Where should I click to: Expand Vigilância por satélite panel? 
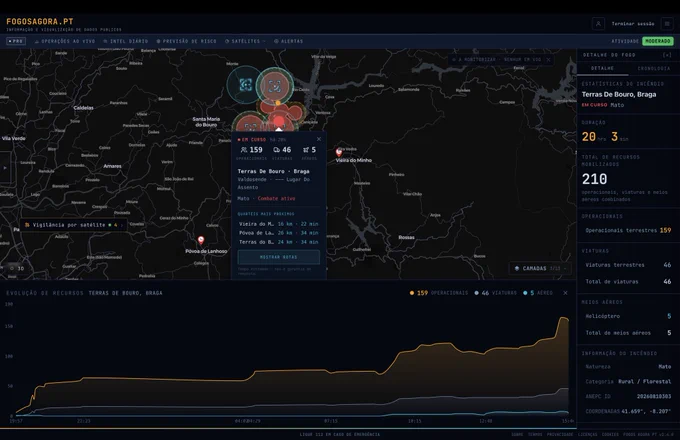pos(74,225)
